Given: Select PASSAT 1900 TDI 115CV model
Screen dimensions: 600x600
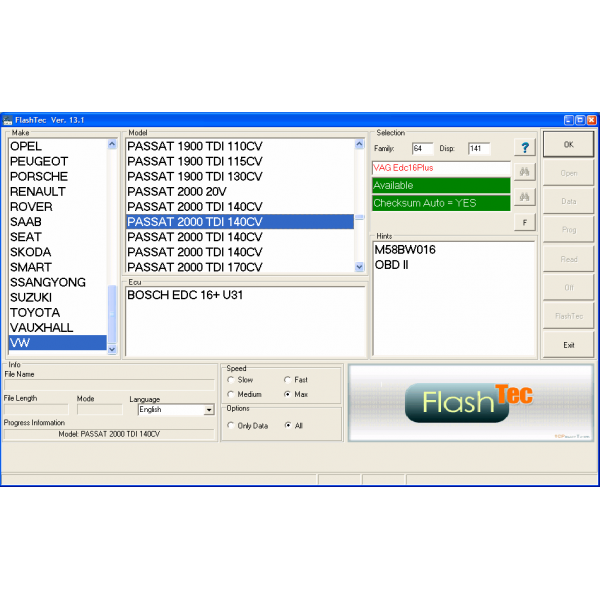Looking at the screenshot, I should point(240,161).
